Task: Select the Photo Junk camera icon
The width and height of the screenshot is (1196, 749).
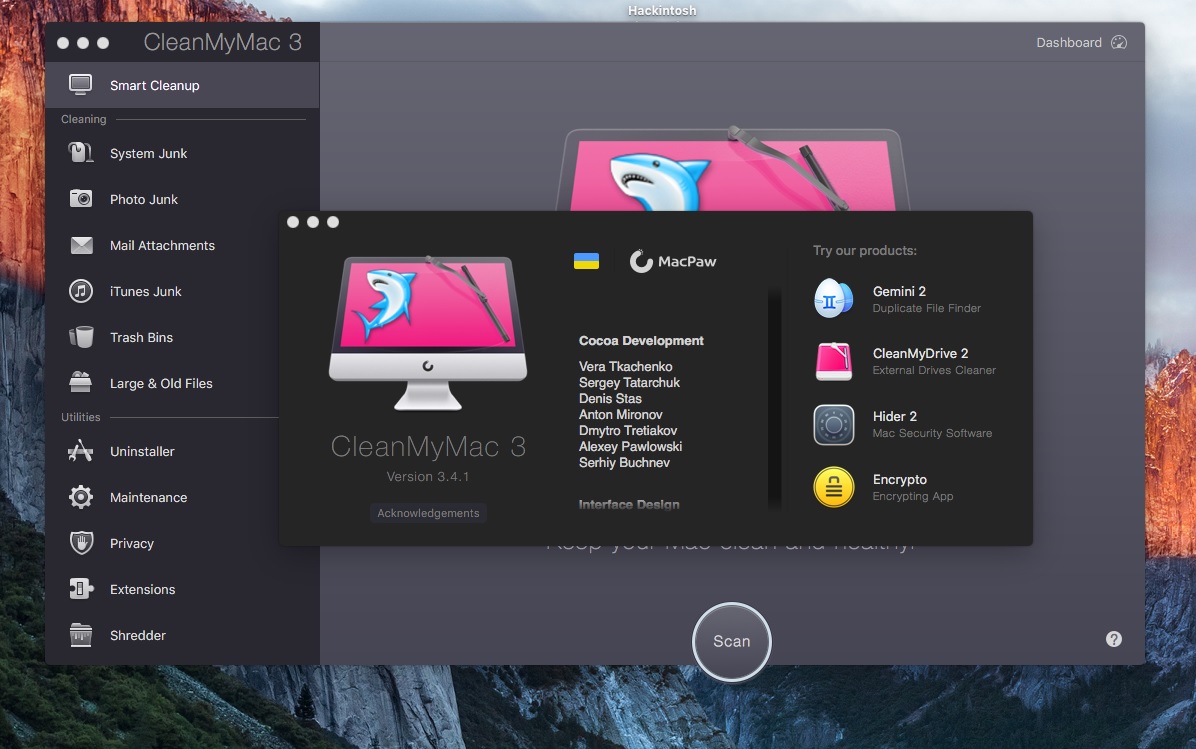Action: point(80,199)
